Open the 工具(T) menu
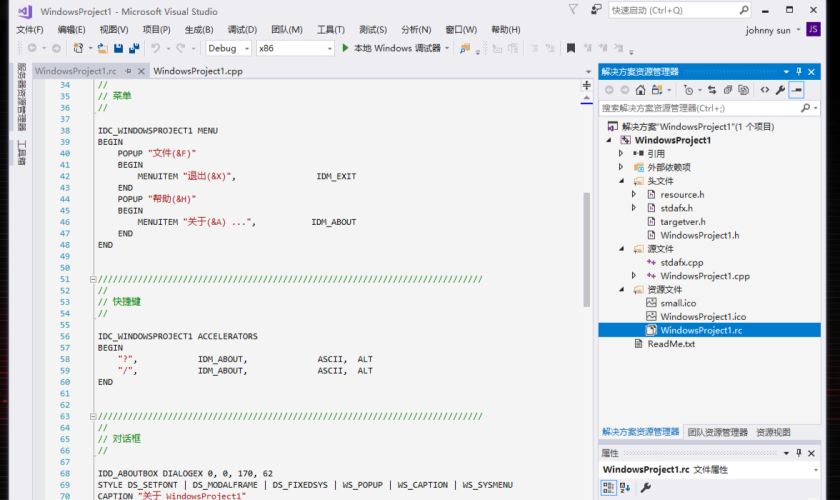Viewport: 840px width, 500px height. pos(331,29)
